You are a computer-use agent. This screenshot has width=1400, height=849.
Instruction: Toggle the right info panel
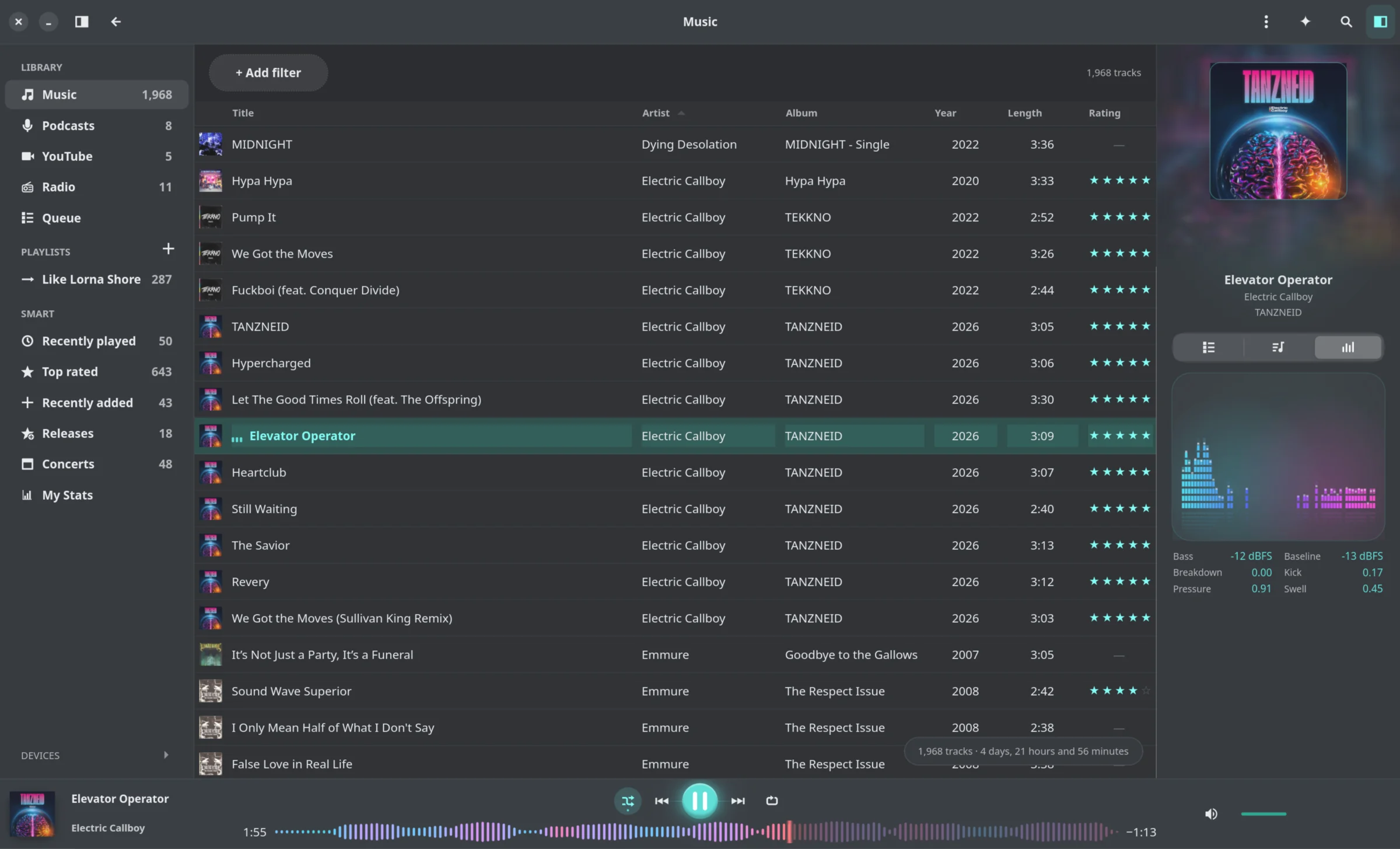click(x=1380, y=22)
